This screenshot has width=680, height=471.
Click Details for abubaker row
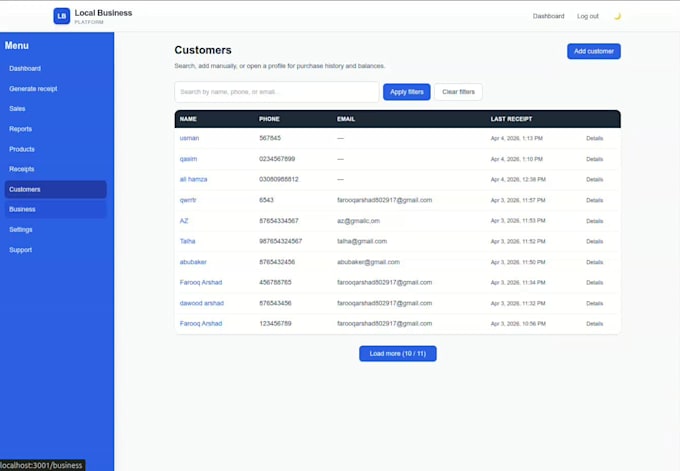595,262
